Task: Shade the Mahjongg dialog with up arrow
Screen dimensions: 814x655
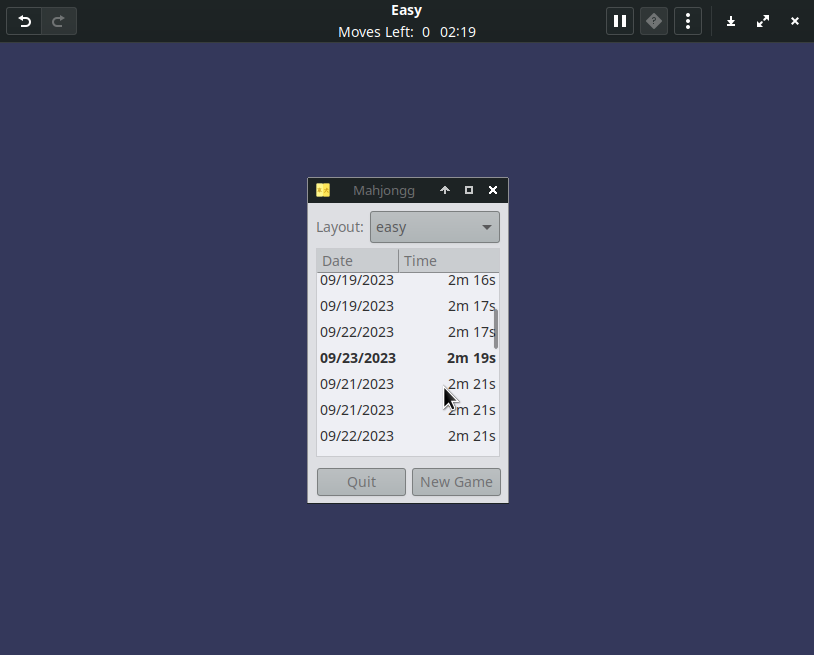Action: (x=445, y=190)
